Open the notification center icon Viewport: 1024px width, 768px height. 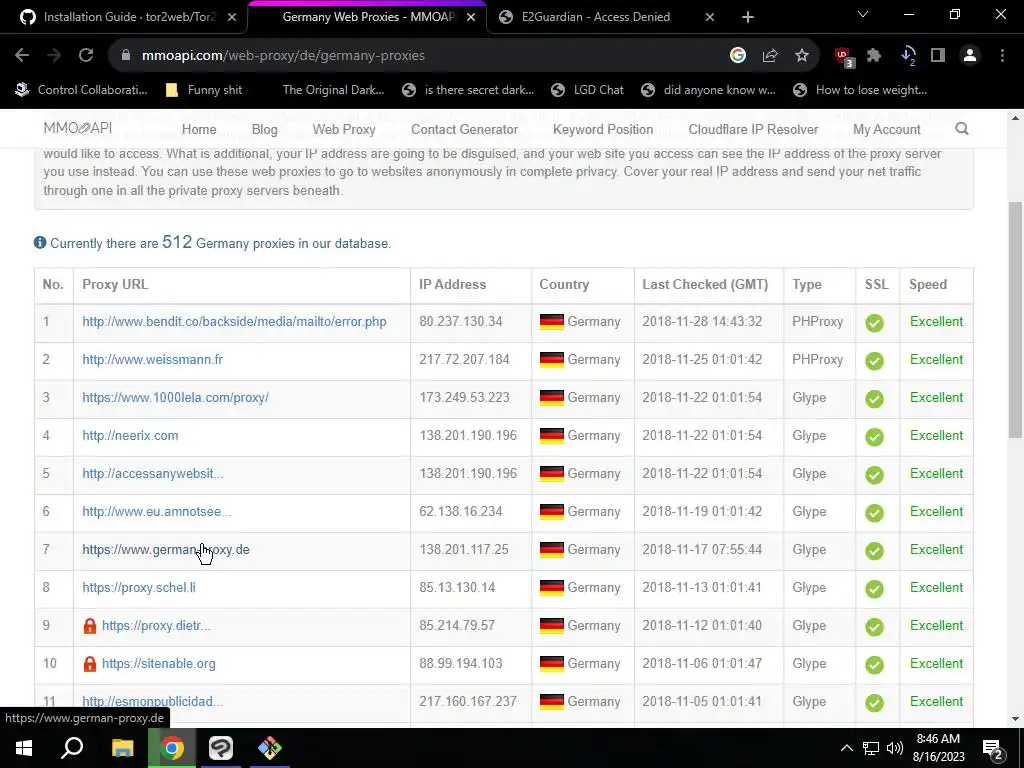993,748
